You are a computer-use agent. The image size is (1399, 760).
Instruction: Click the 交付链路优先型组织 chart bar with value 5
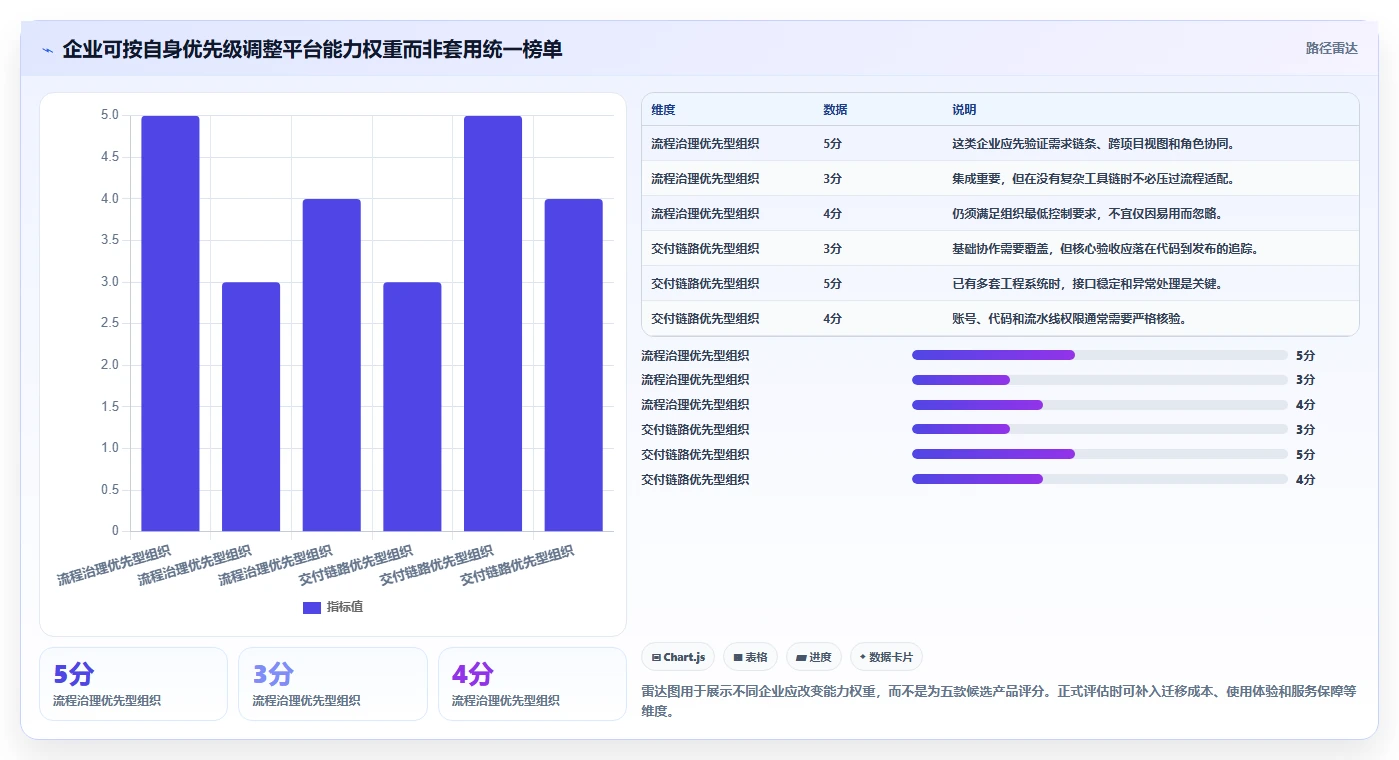[493, 323]
